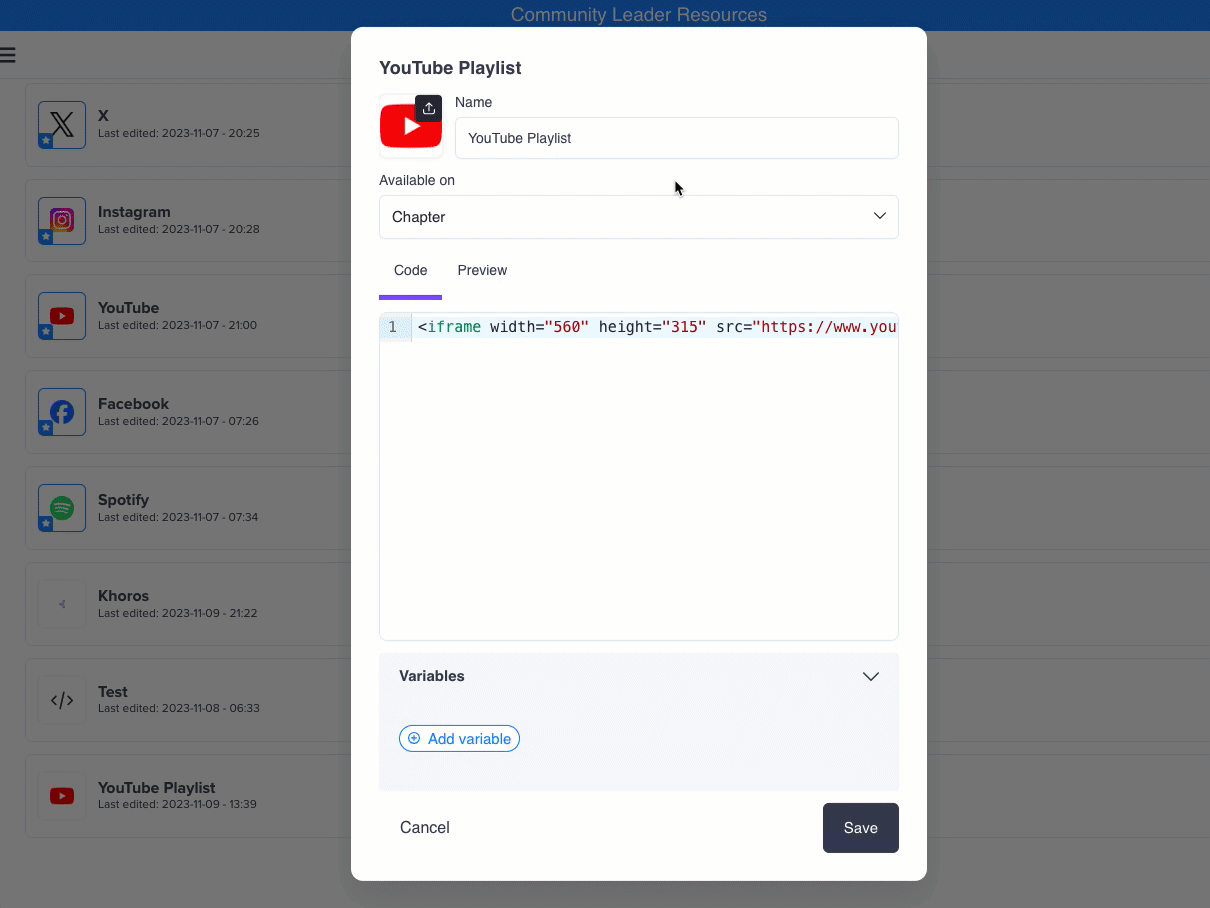Viewport: 1210px width, 908px height.
Task: Select the Khoros resource icon
Action: (x=62, y=604)
